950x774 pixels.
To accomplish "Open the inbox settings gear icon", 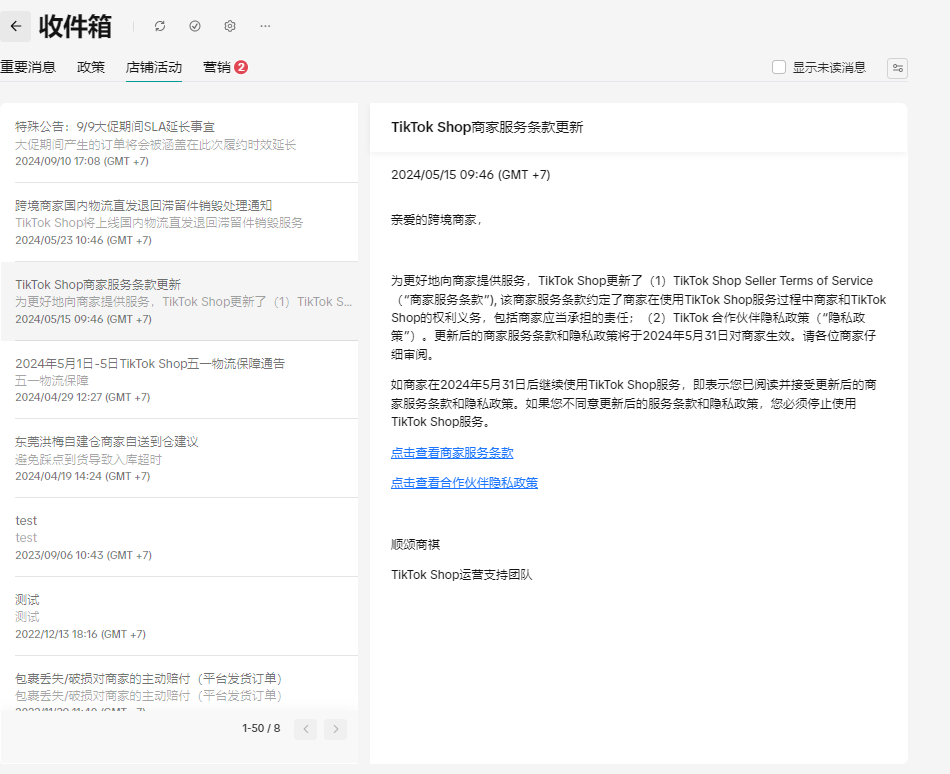I will (x=230, y=26).
